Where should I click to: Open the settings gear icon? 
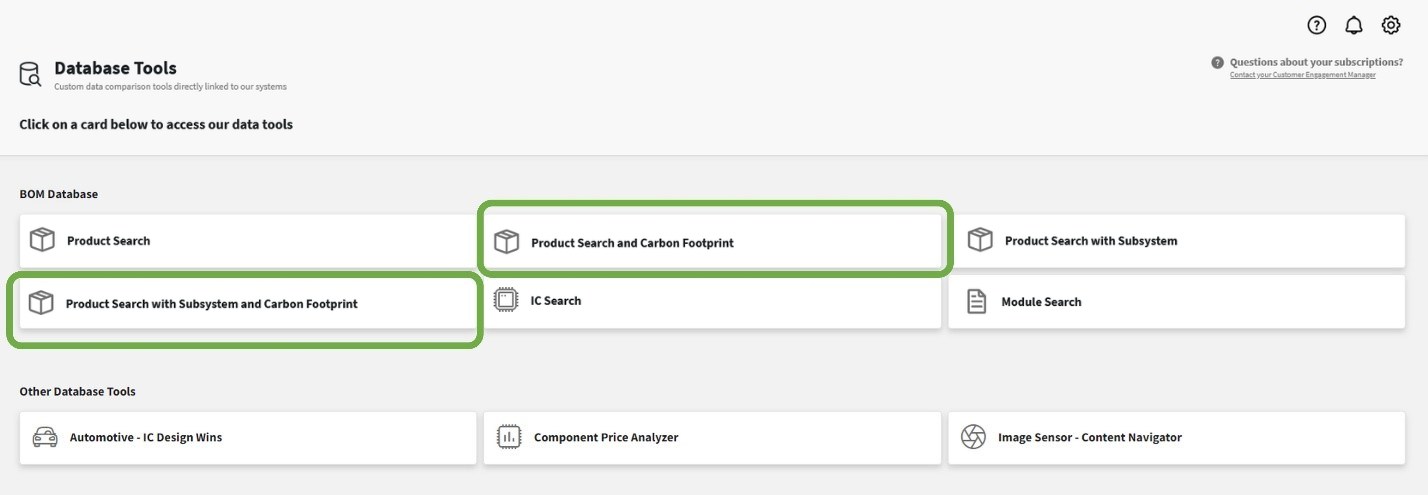(x=1391, y=25)
